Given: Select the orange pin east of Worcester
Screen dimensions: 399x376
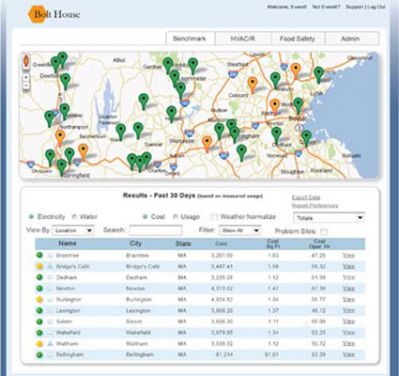Looking at the screenshot, I should click(207, 144).
